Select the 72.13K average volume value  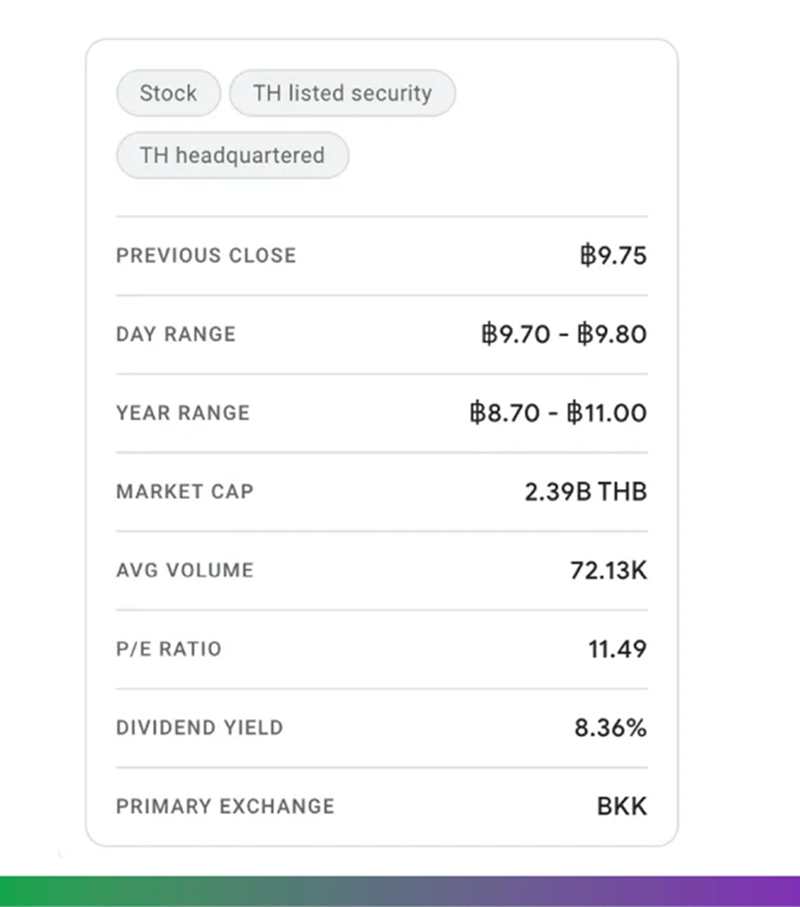[609, 570]
